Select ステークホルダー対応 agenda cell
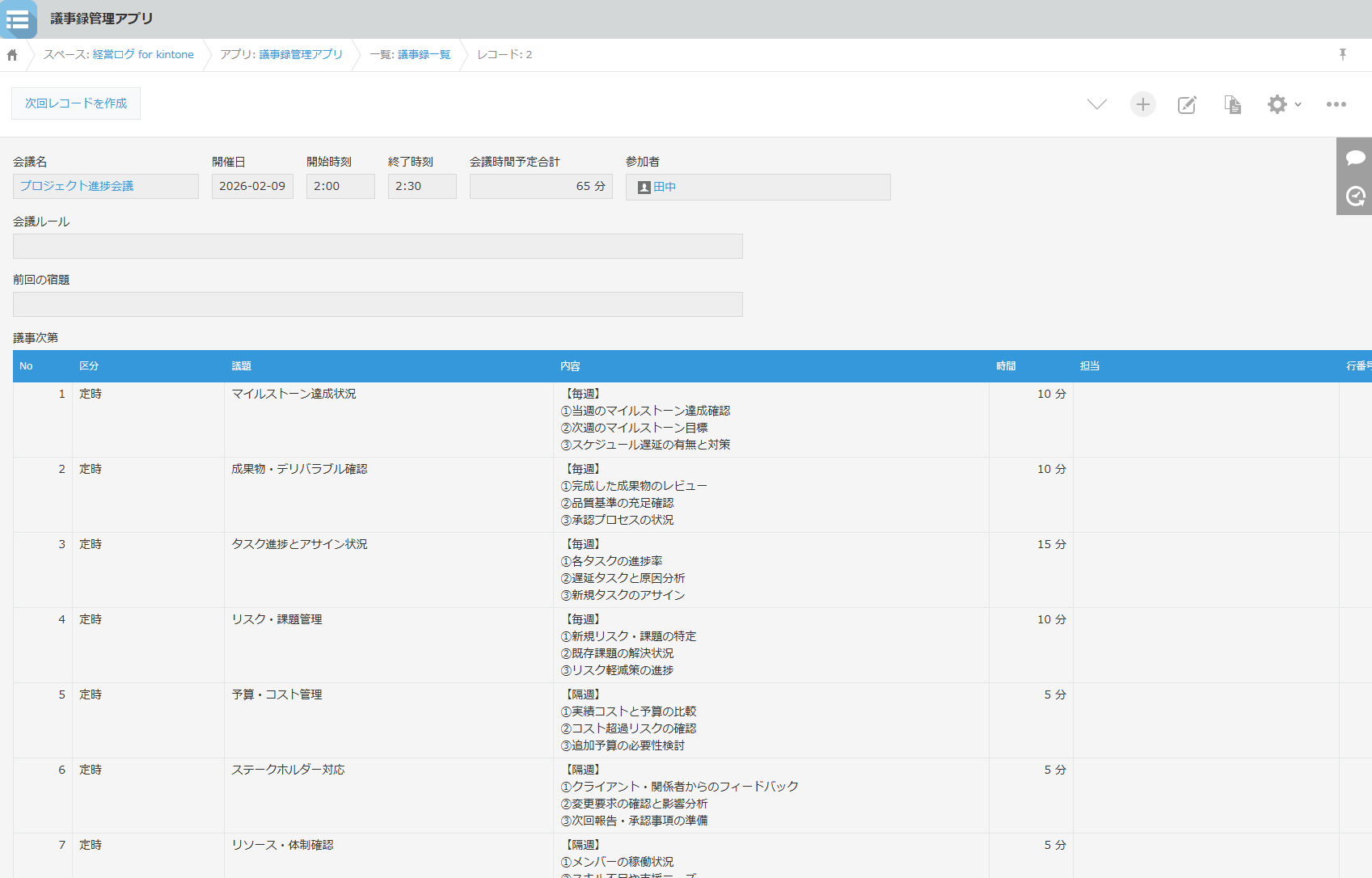 click(389, 796)
